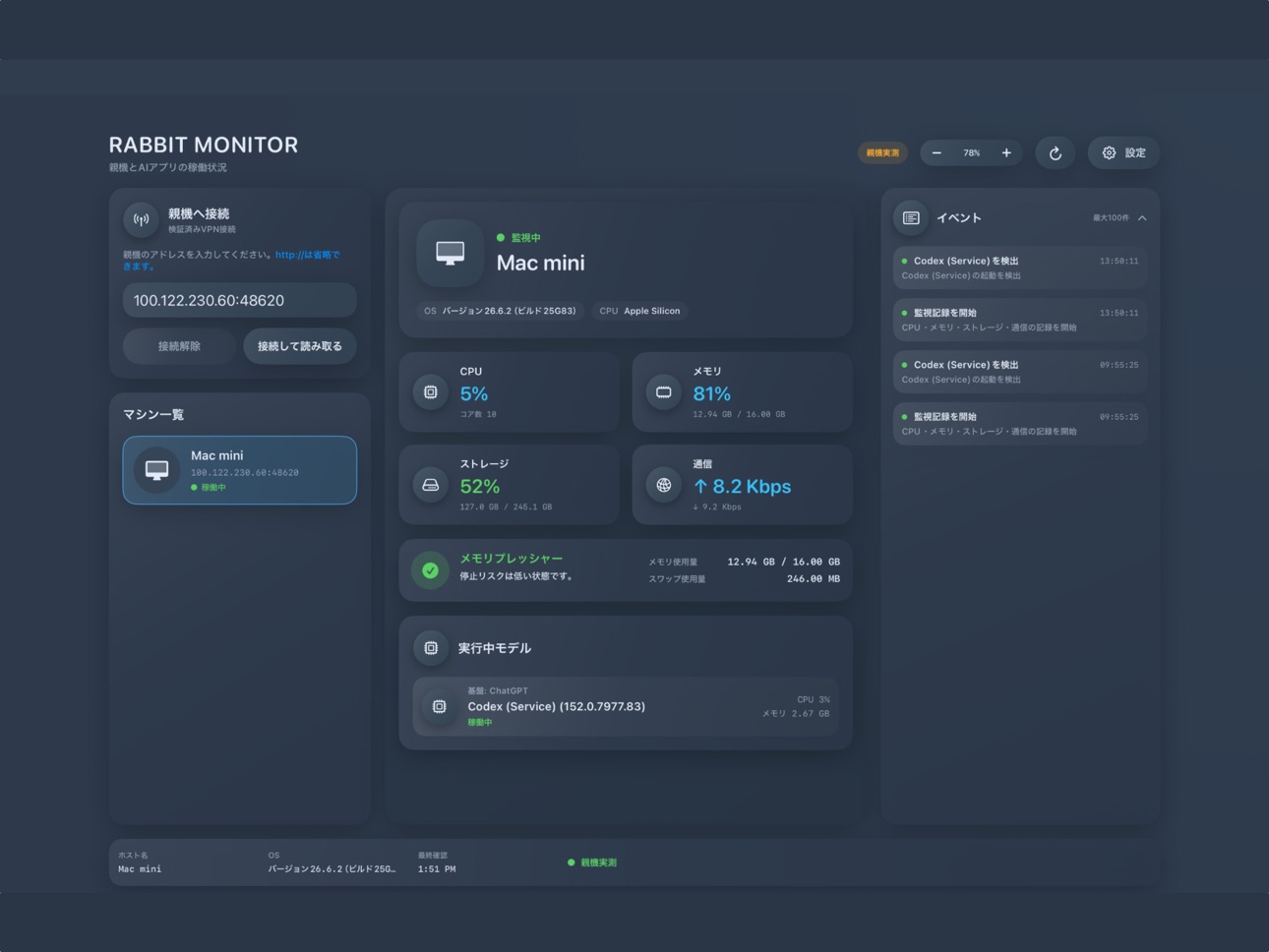
Task: Decrease zoom with the minus button
Action: pos(937,153)
